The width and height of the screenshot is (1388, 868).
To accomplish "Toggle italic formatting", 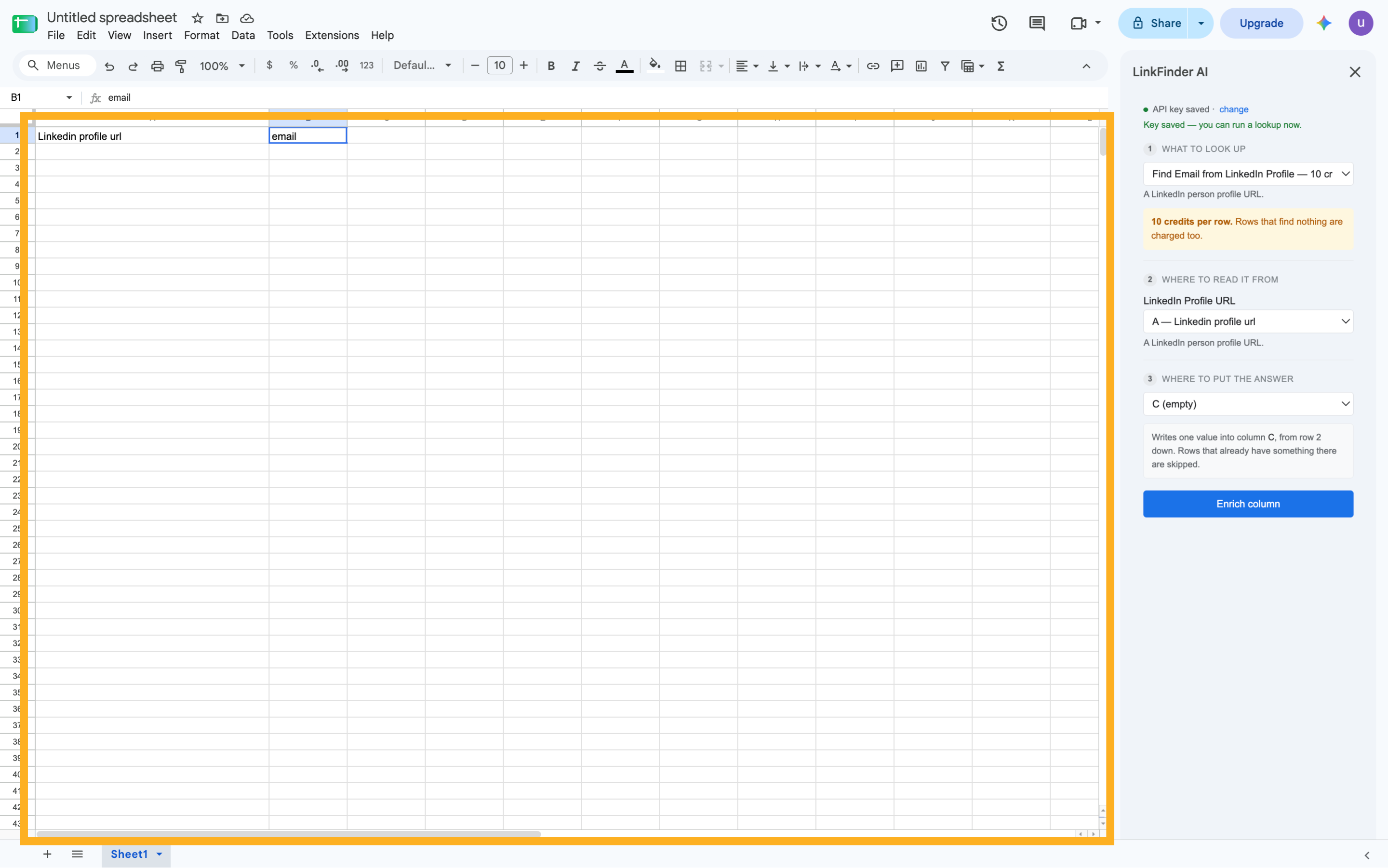I will (574, 66).
